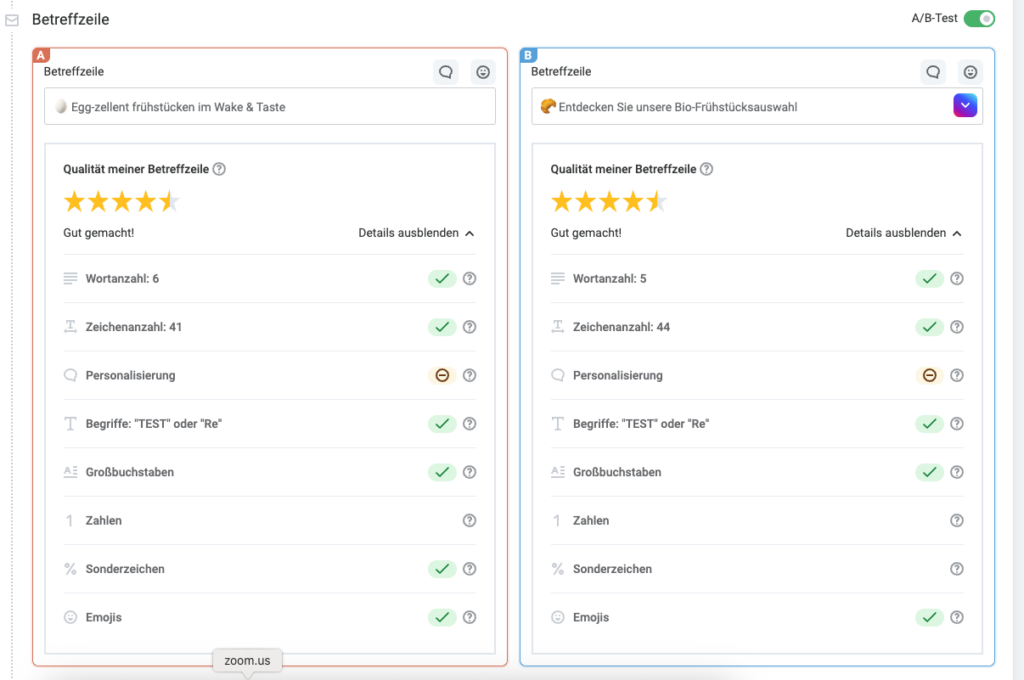Collapse details via Details ausblenden in variant B
The image size is (1024, 680).
[x=903, y=233]
